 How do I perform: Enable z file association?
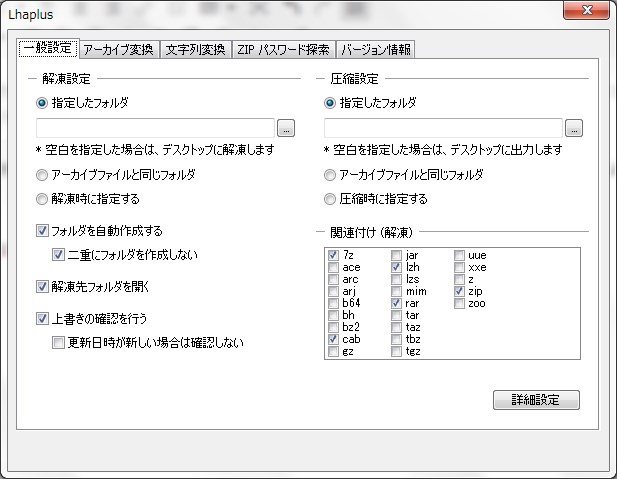[459, 279]
